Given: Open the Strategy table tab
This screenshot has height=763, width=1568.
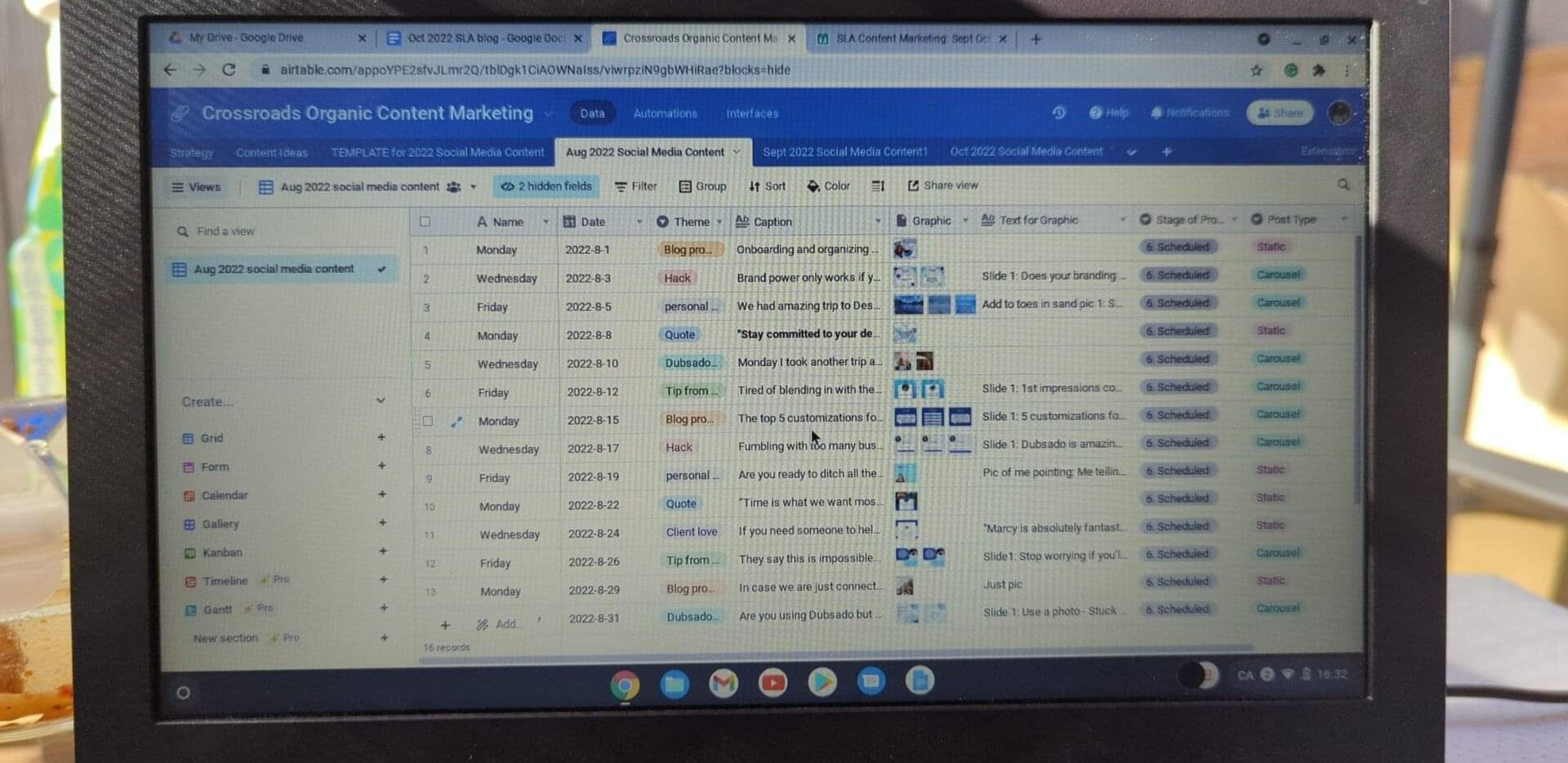Looking at the screenshot, I should coord(192,153).
